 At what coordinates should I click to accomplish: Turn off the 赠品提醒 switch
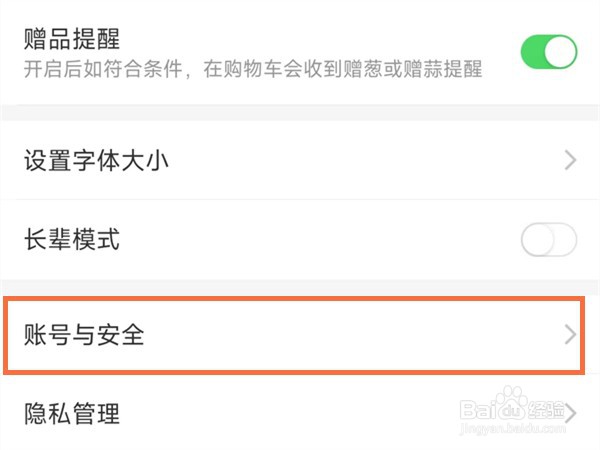tap(549, 52)
